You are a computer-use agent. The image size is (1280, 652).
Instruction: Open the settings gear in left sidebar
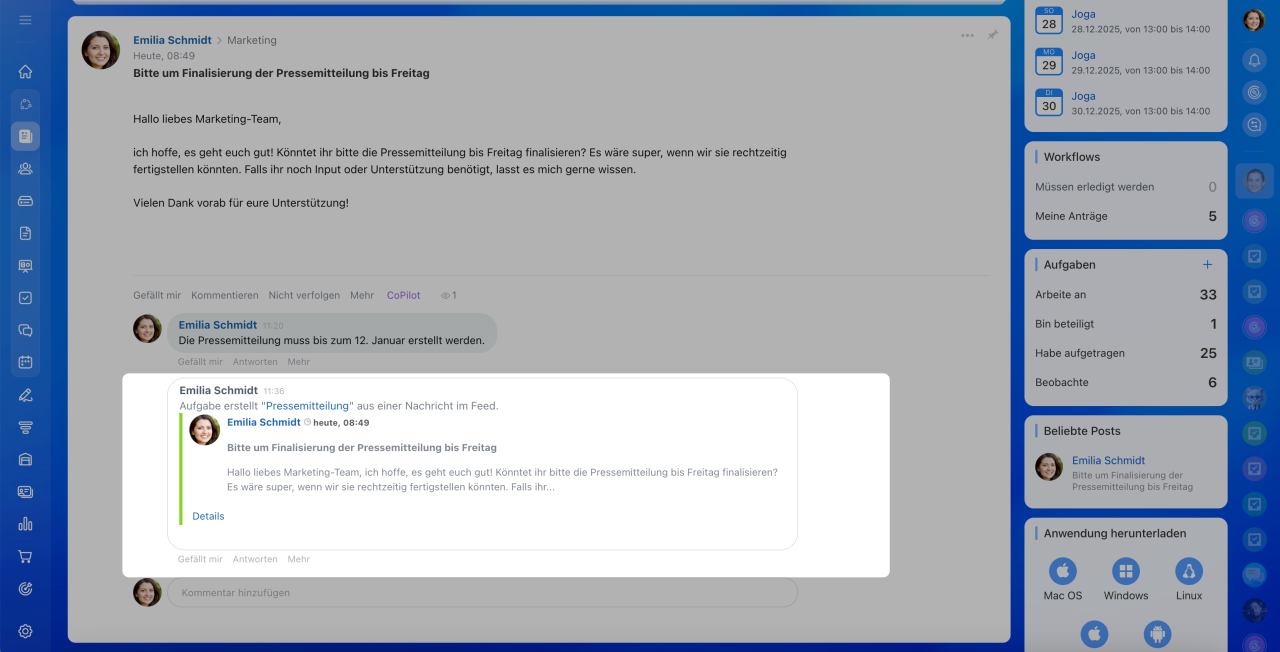pyautogui.click(x=25, y=631)
